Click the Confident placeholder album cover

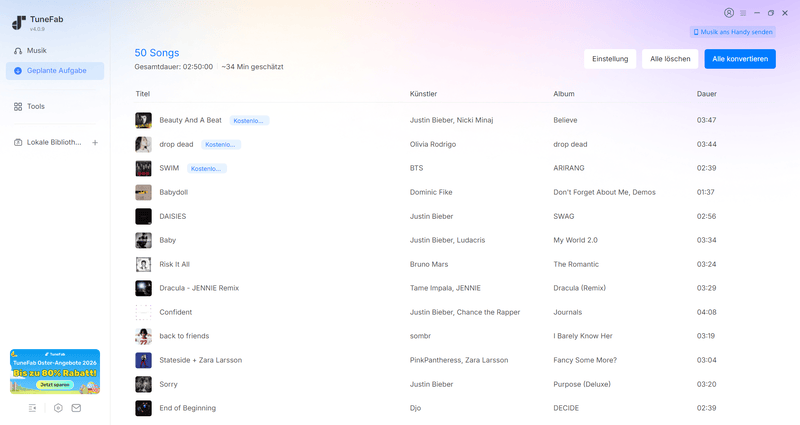[x=143, y=312]
